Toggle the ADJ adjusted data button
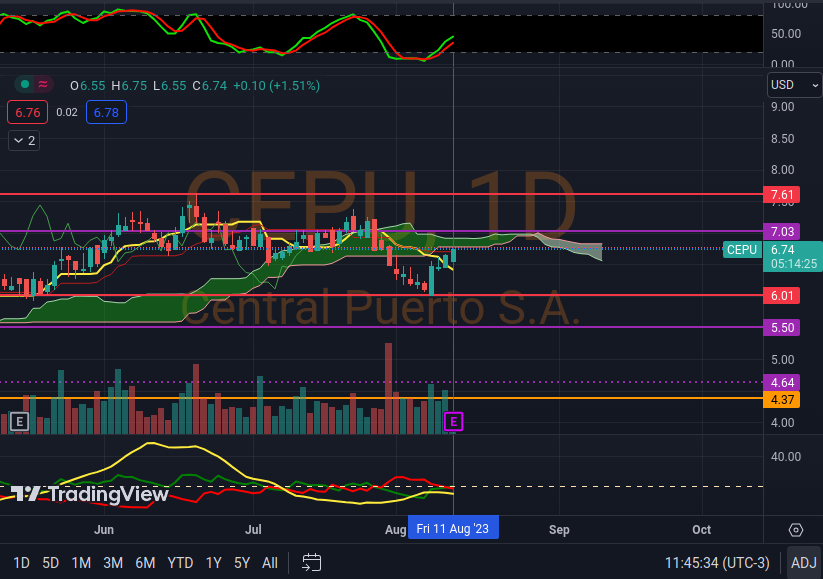Image resolution: width=823 pixels, height=579 pixels. click(x=804, y=563)
